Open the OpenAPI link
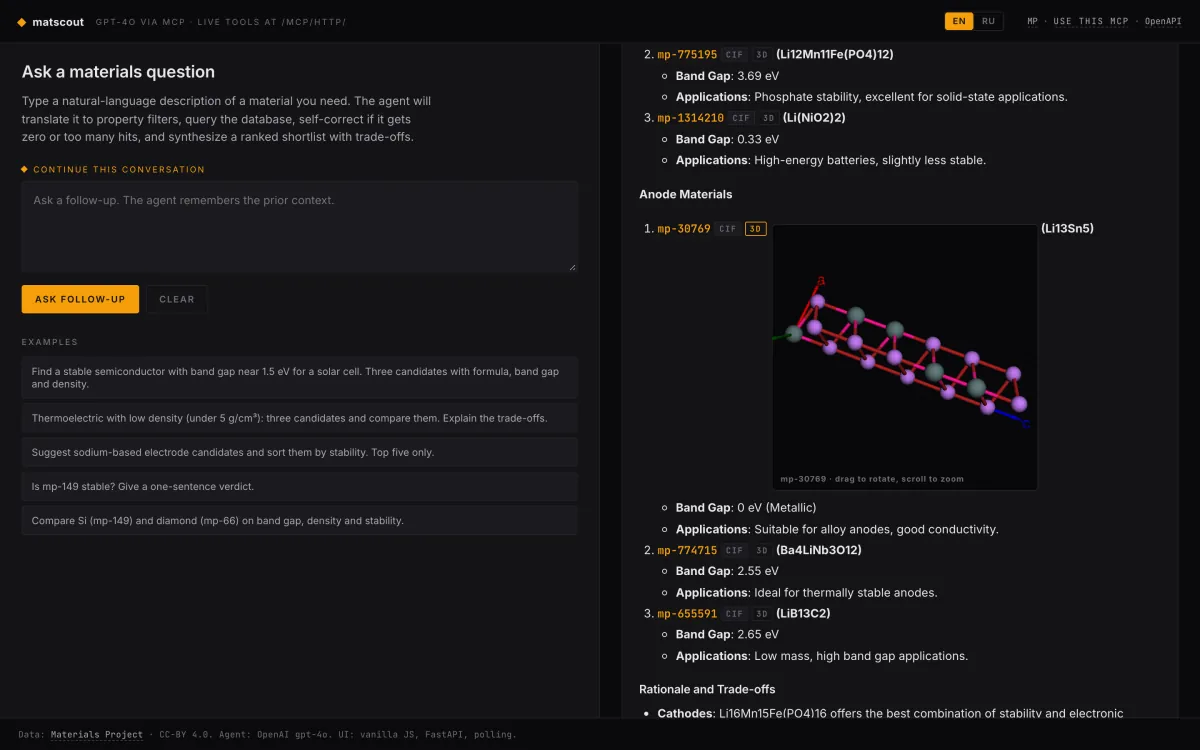 pyautogui.click(x=1163, y=21)
